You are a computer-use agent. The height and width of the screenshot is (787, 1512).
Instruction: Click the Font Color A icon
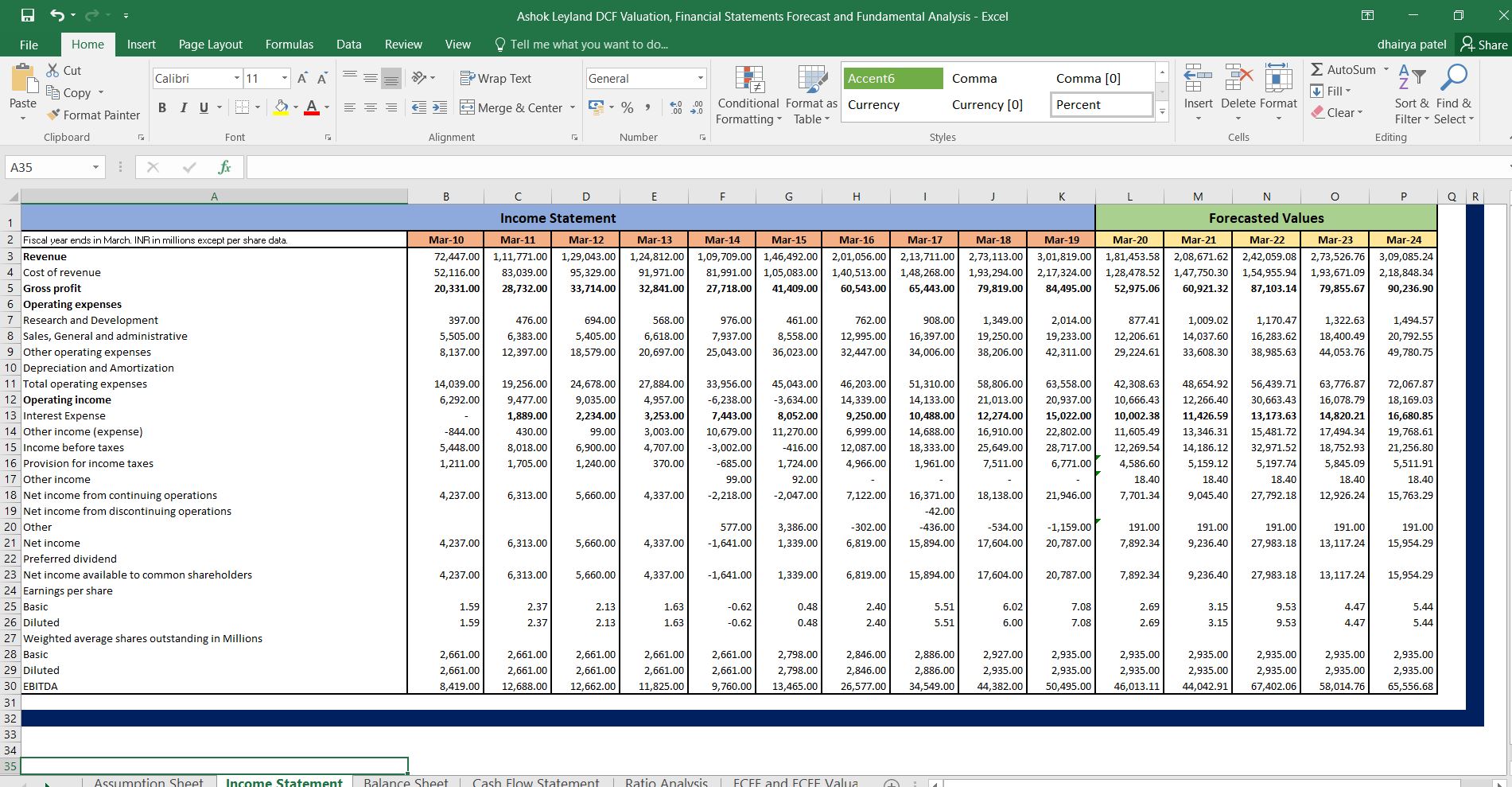point(312,107)
